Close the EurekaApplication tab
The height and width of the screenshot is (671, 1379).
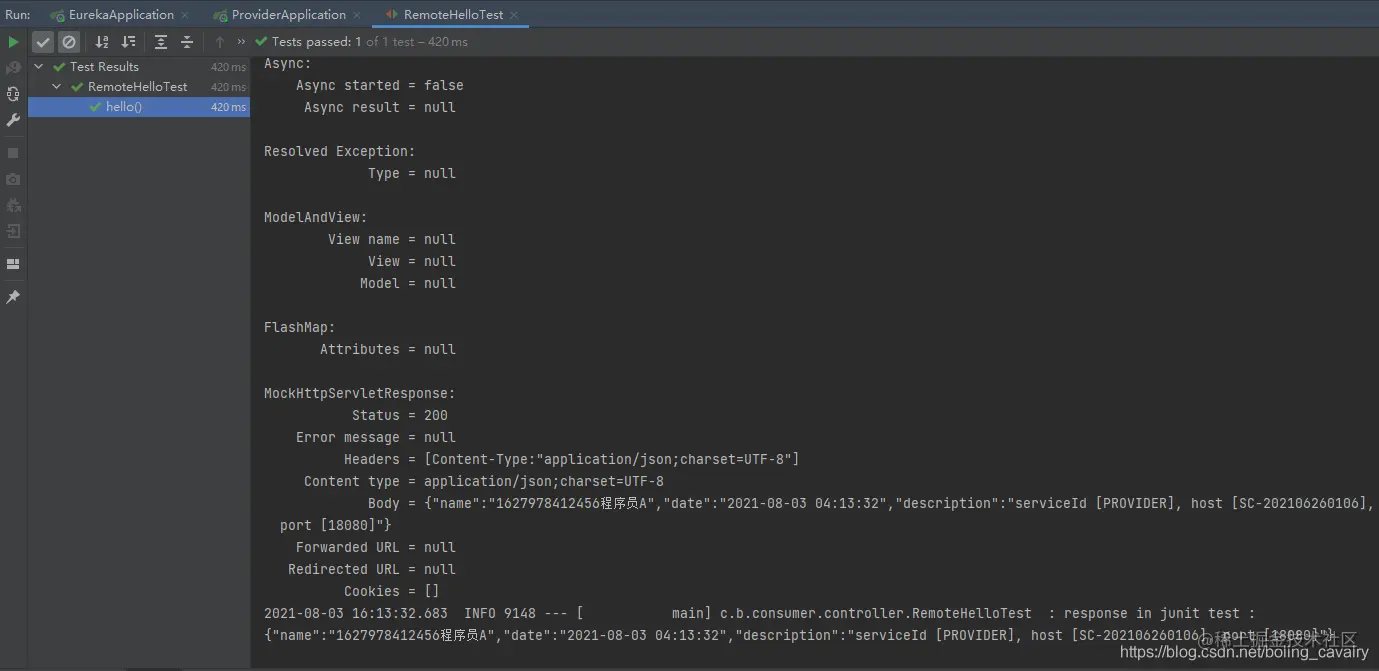click(x=185, y=15)
